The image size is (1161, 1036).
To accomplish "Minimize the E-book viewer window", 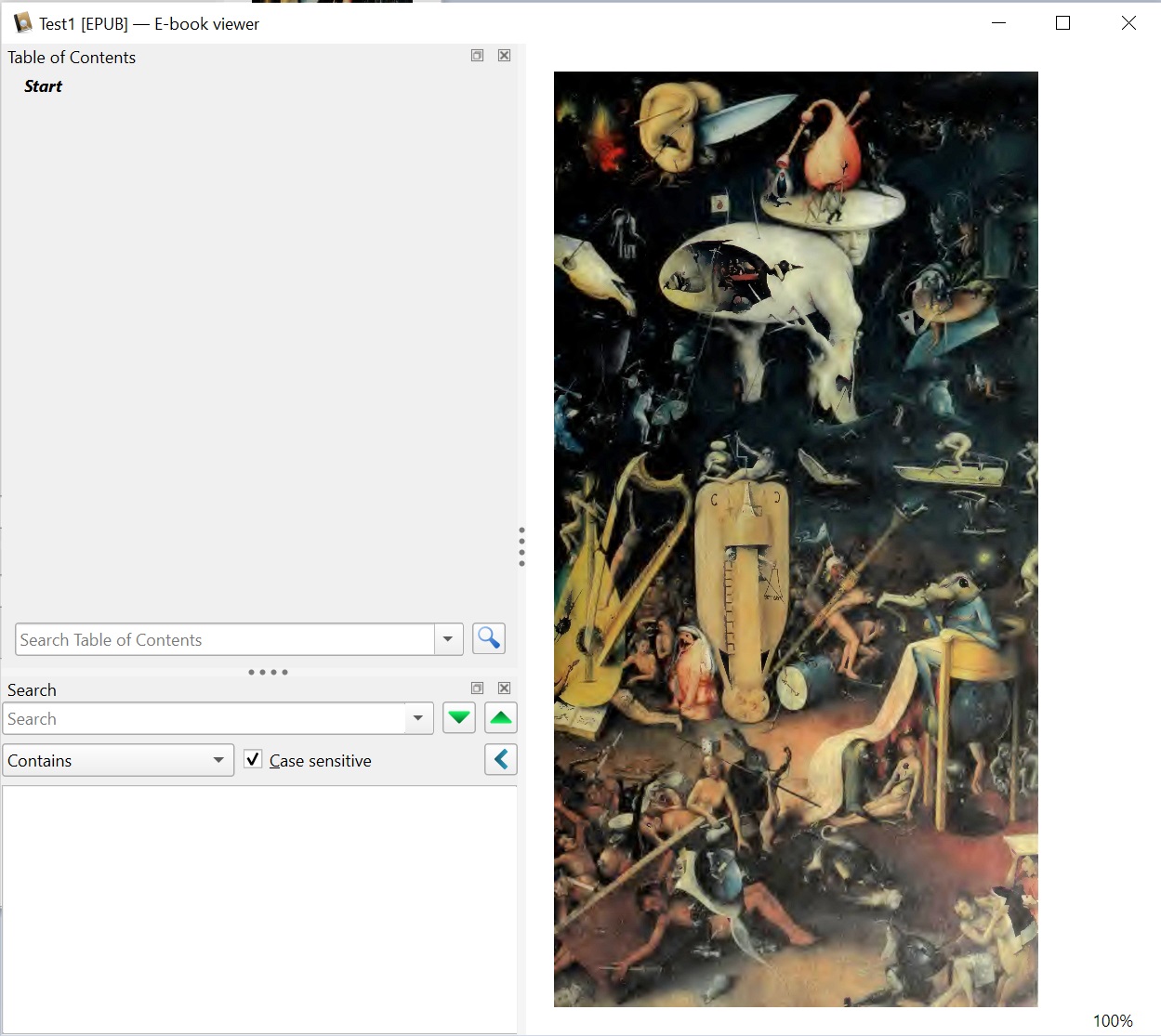I will (x=999, y=23).
